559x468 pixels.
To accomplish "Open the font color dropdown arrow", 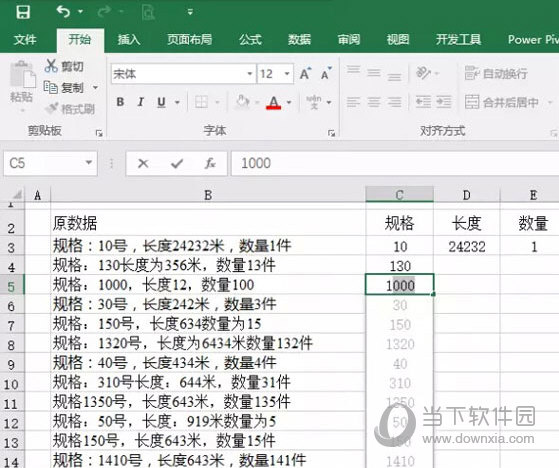I will 289,103.
